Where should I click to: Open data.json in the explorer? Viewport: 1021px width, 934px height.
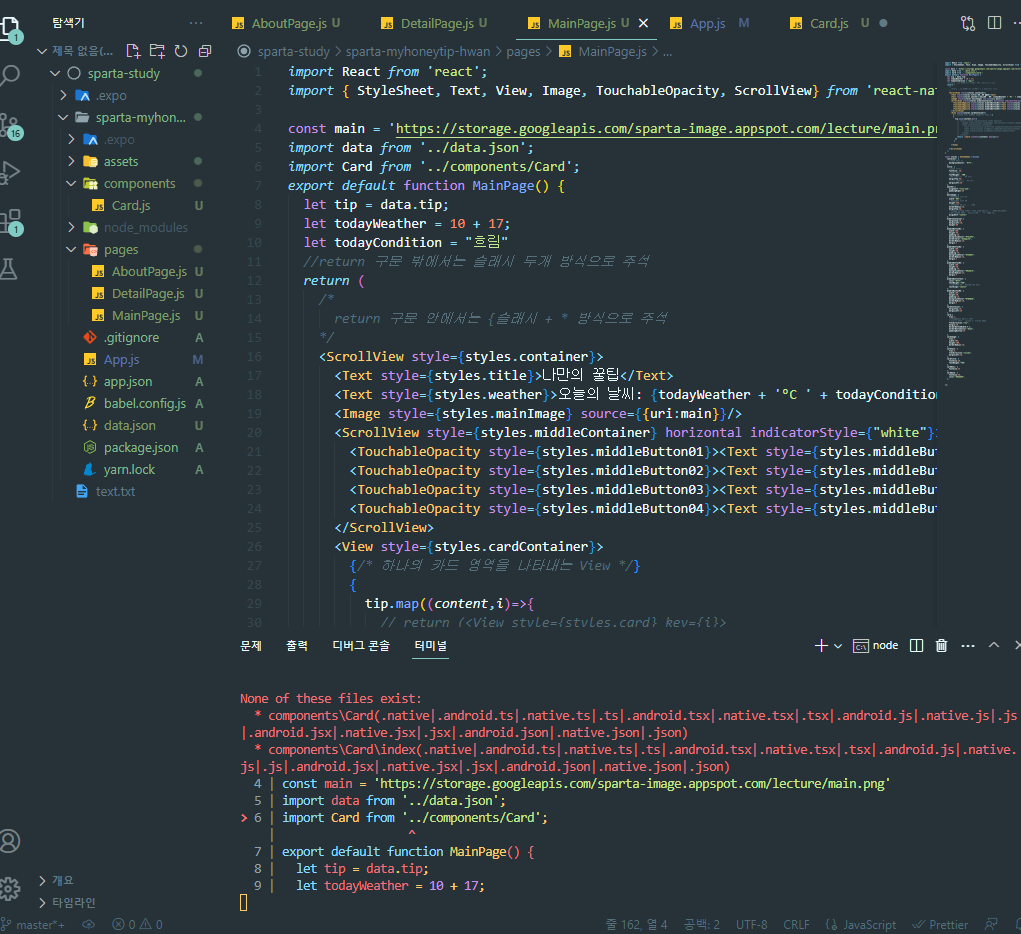tap(130, 426)
